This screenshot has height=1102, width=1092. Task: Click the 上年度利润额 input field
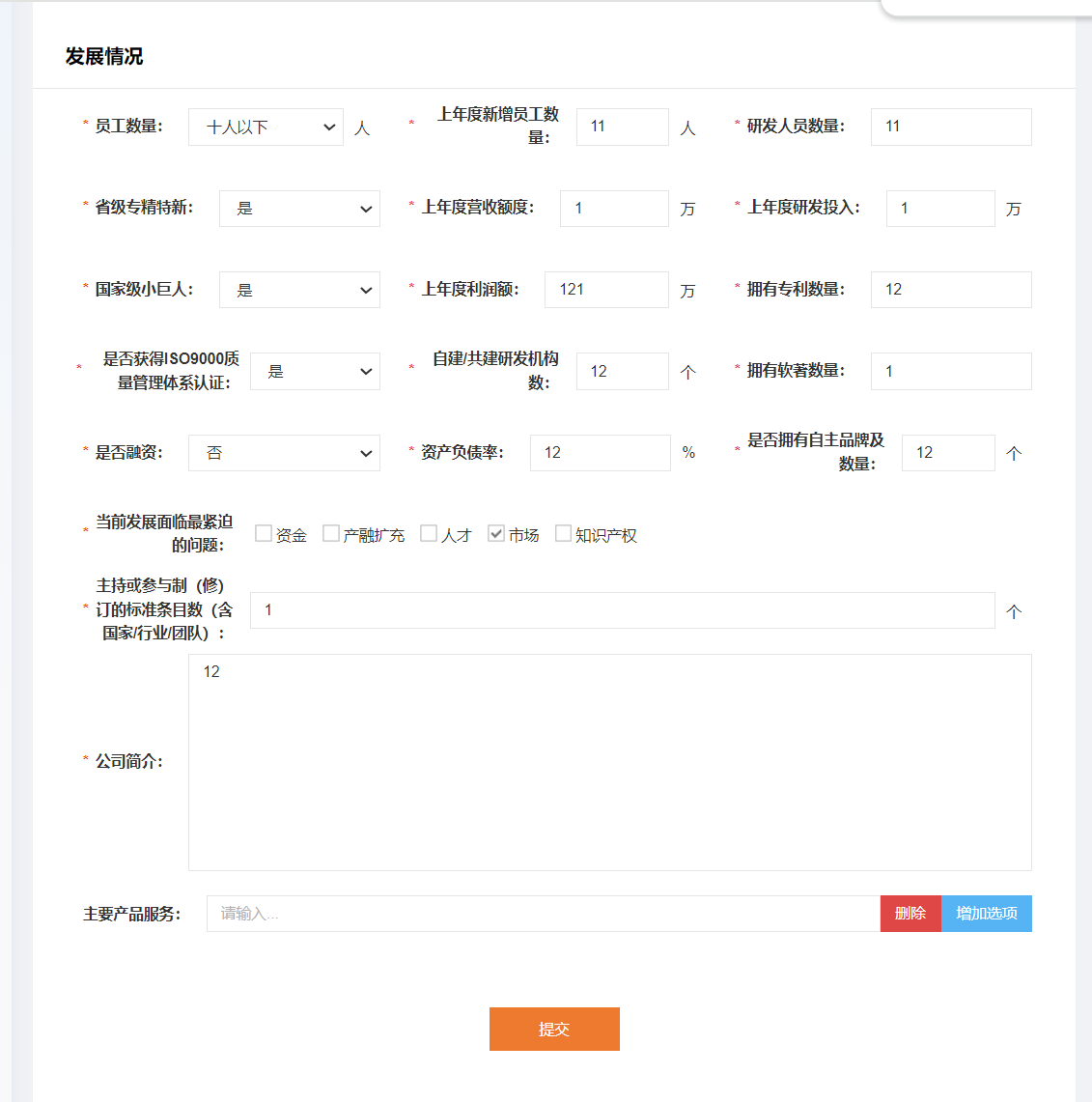click(606, 290)
